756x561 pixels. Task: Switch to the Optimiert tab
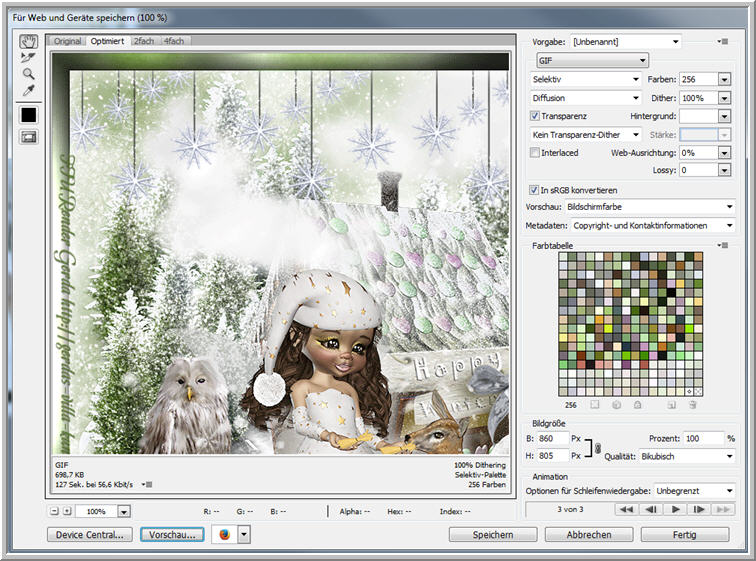107,41
